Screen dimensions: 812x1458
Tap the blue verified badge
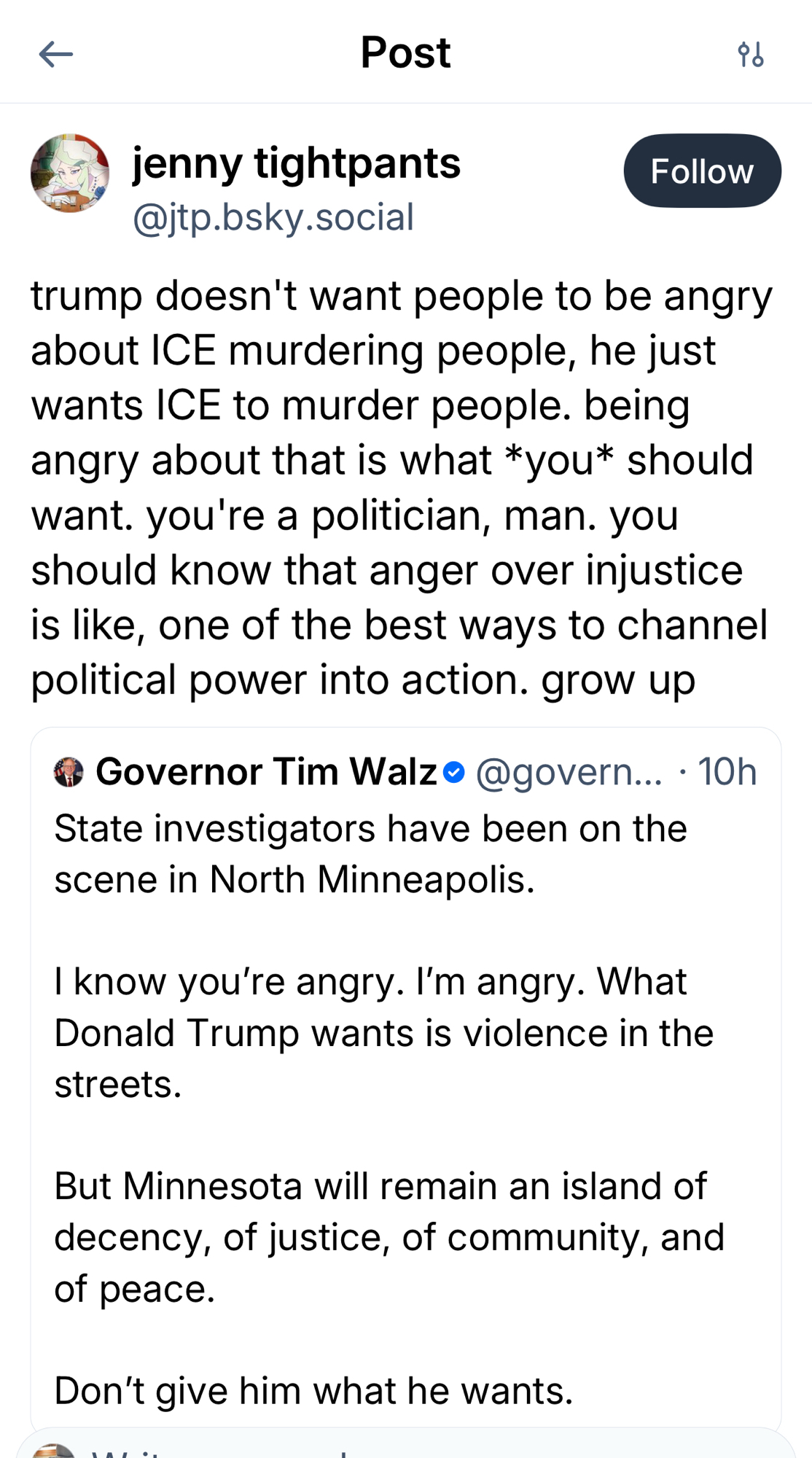click(x=453, y=772)
